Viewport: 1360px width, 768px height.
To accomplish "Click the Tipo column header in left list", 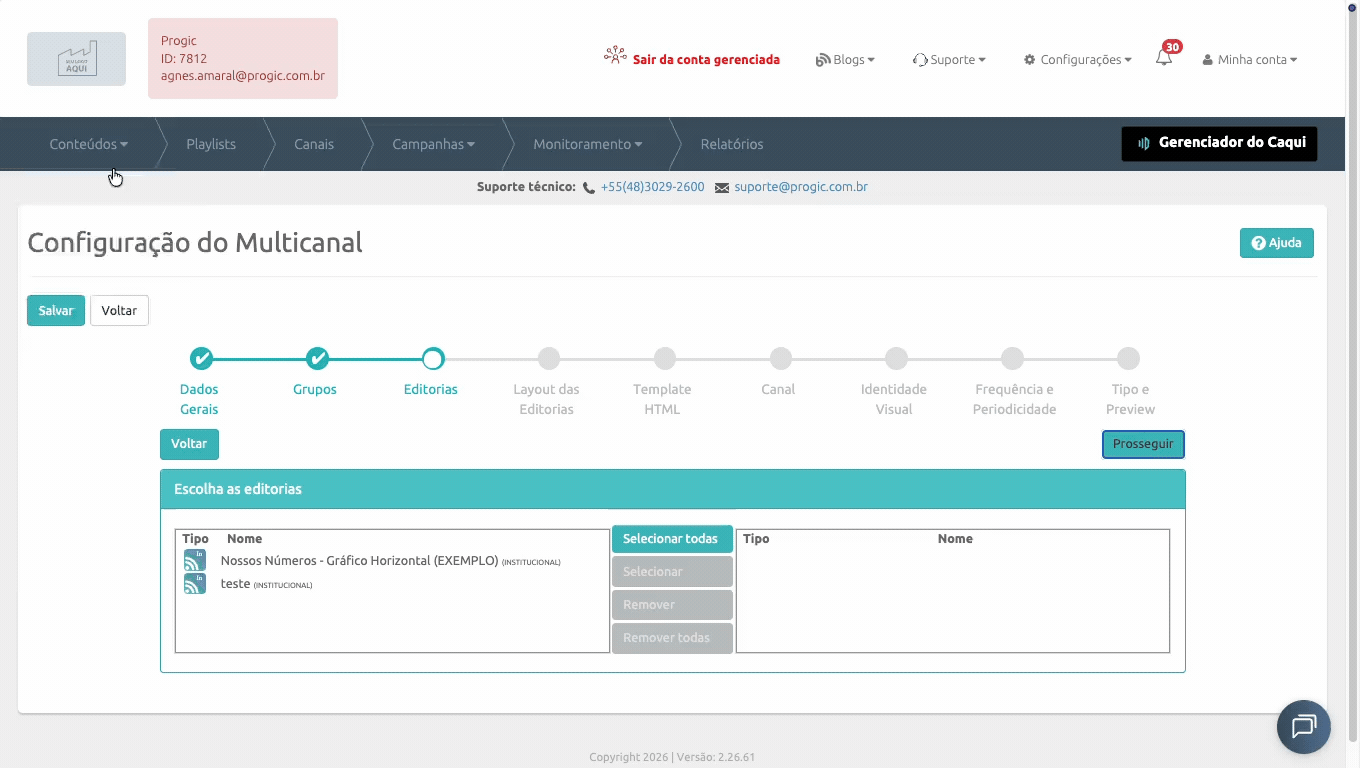I will [195, 538].
